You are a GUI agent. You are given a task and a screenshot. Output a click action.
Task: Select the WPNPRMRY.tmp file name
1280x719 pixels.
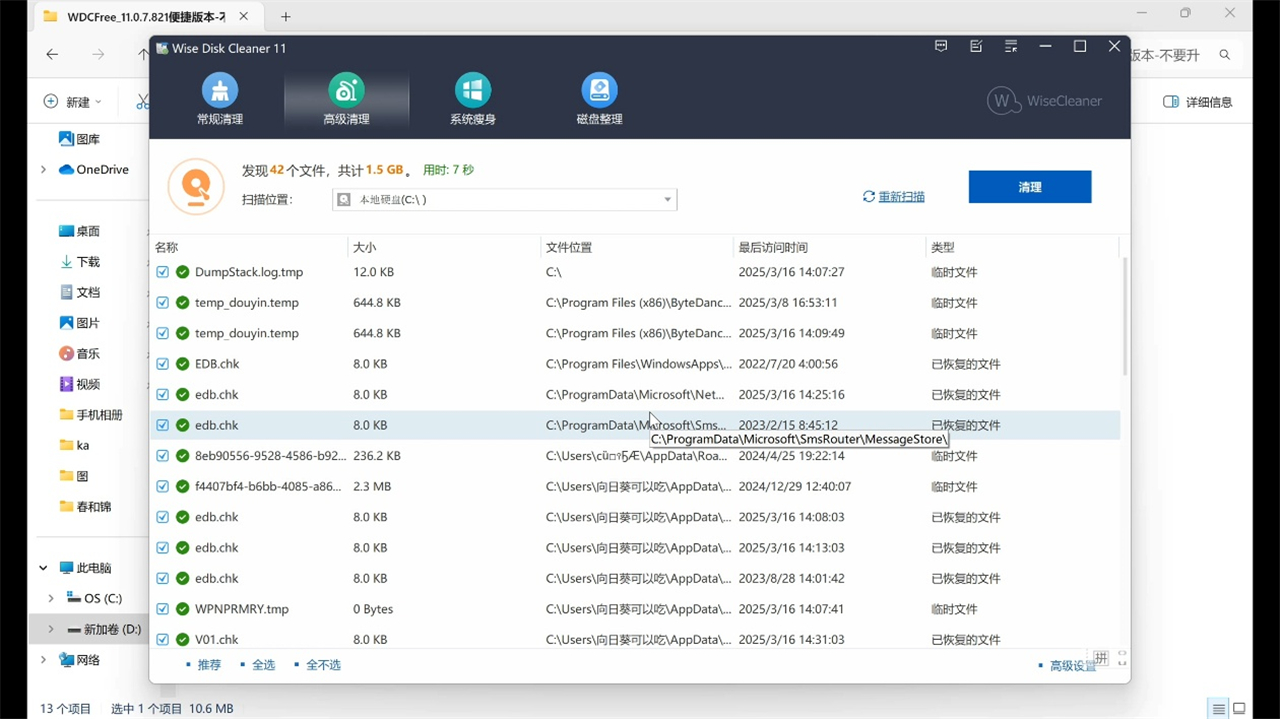click(242, 609)
